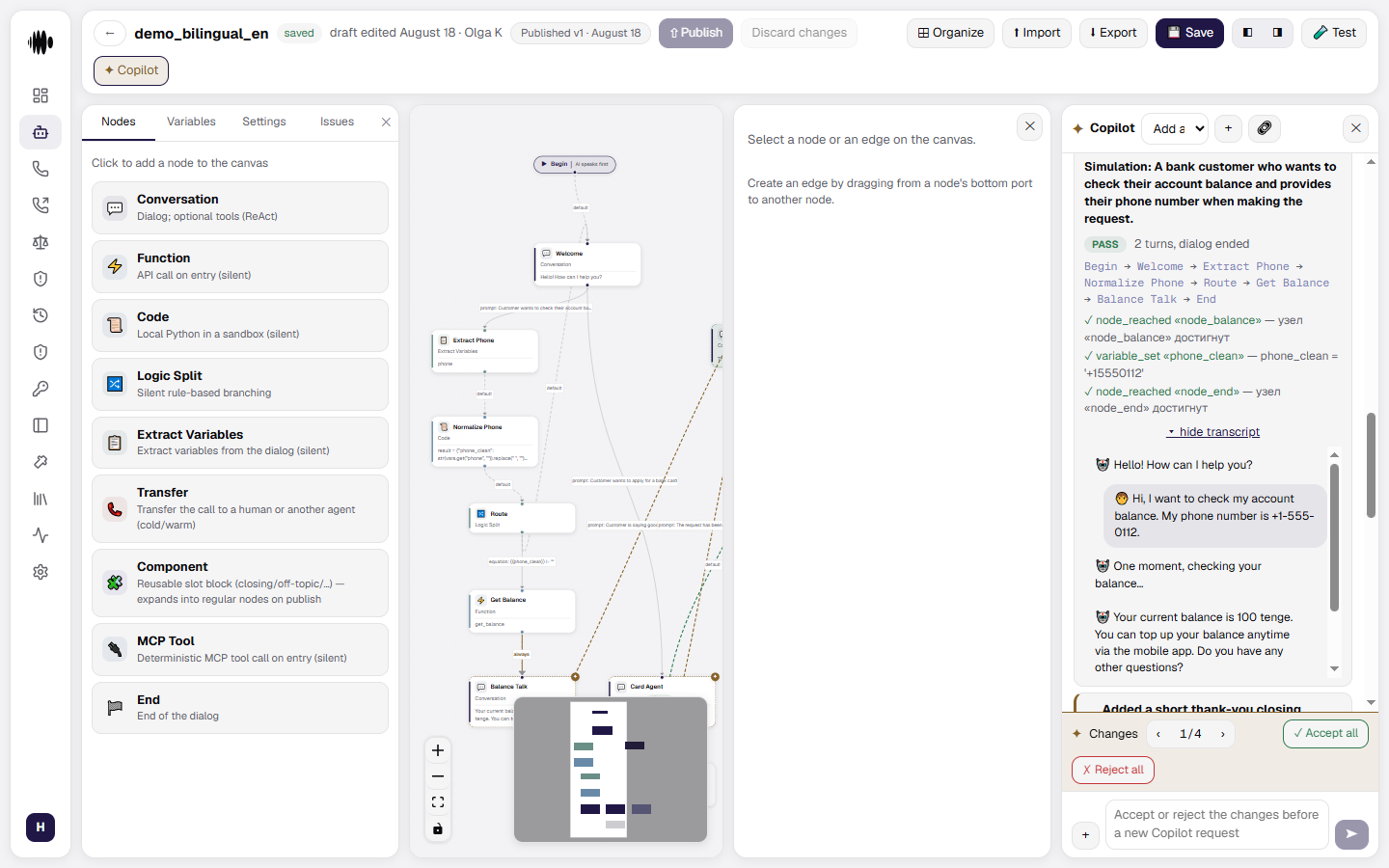Click the Import button
Viewport: 1389px width, 868px height.
pyautogui.click(x=1037, y=33)
